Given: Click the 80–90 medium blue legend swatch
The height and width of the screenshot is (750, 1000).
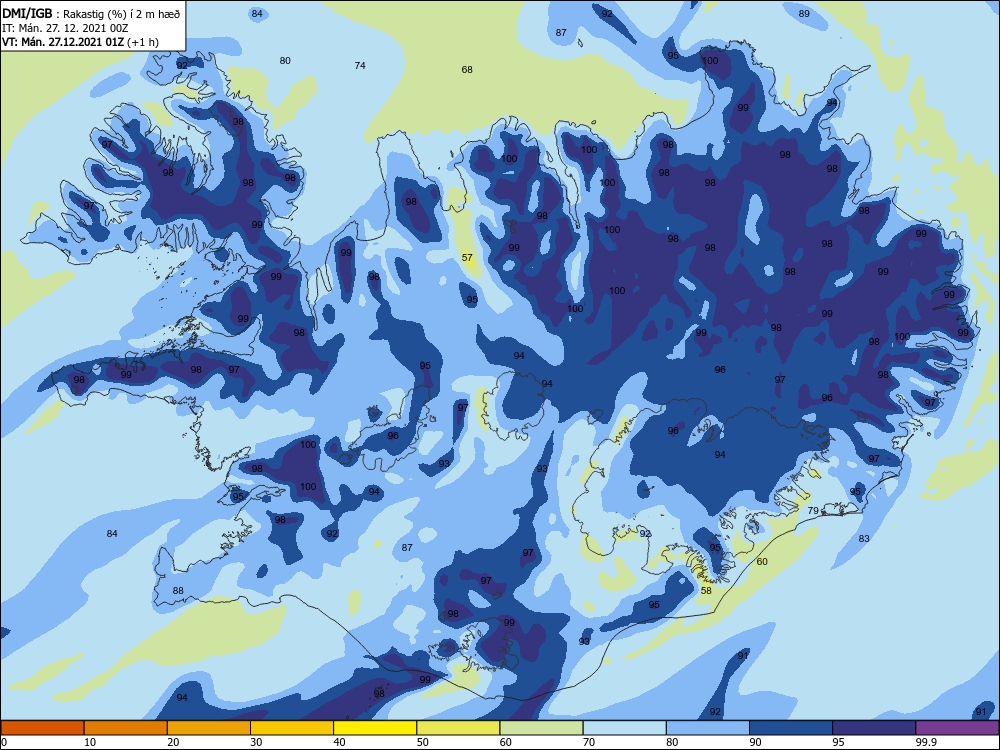Looking at the screenshot, I should pyautogui.click(x=708, y=728).
